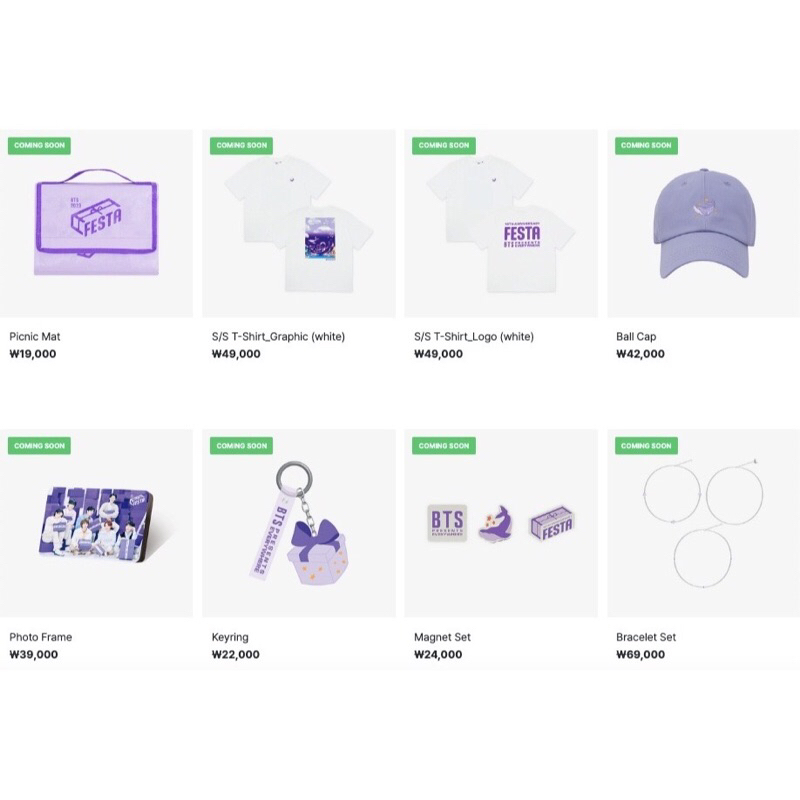Open the Magnet Set product image
800x800 pixels.
pyautogui.click(x=501, y=523)
